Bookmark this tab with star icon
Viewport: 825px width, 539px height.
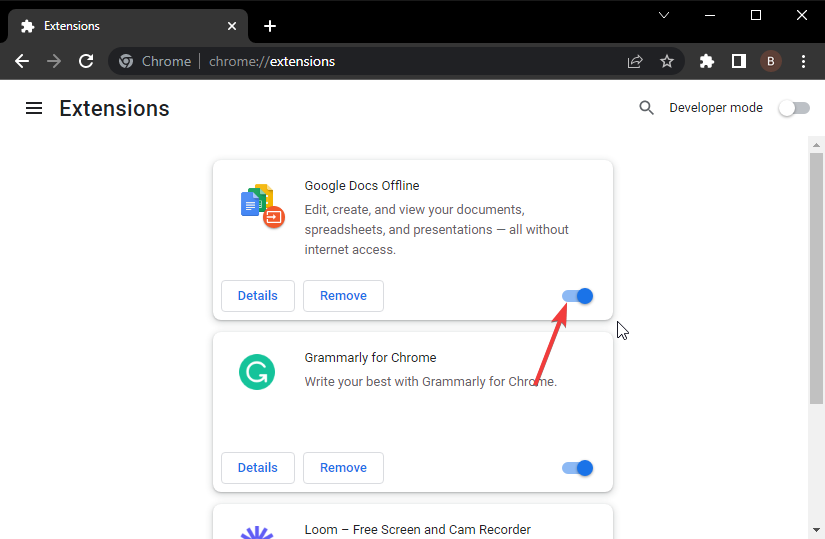(667, 61)
